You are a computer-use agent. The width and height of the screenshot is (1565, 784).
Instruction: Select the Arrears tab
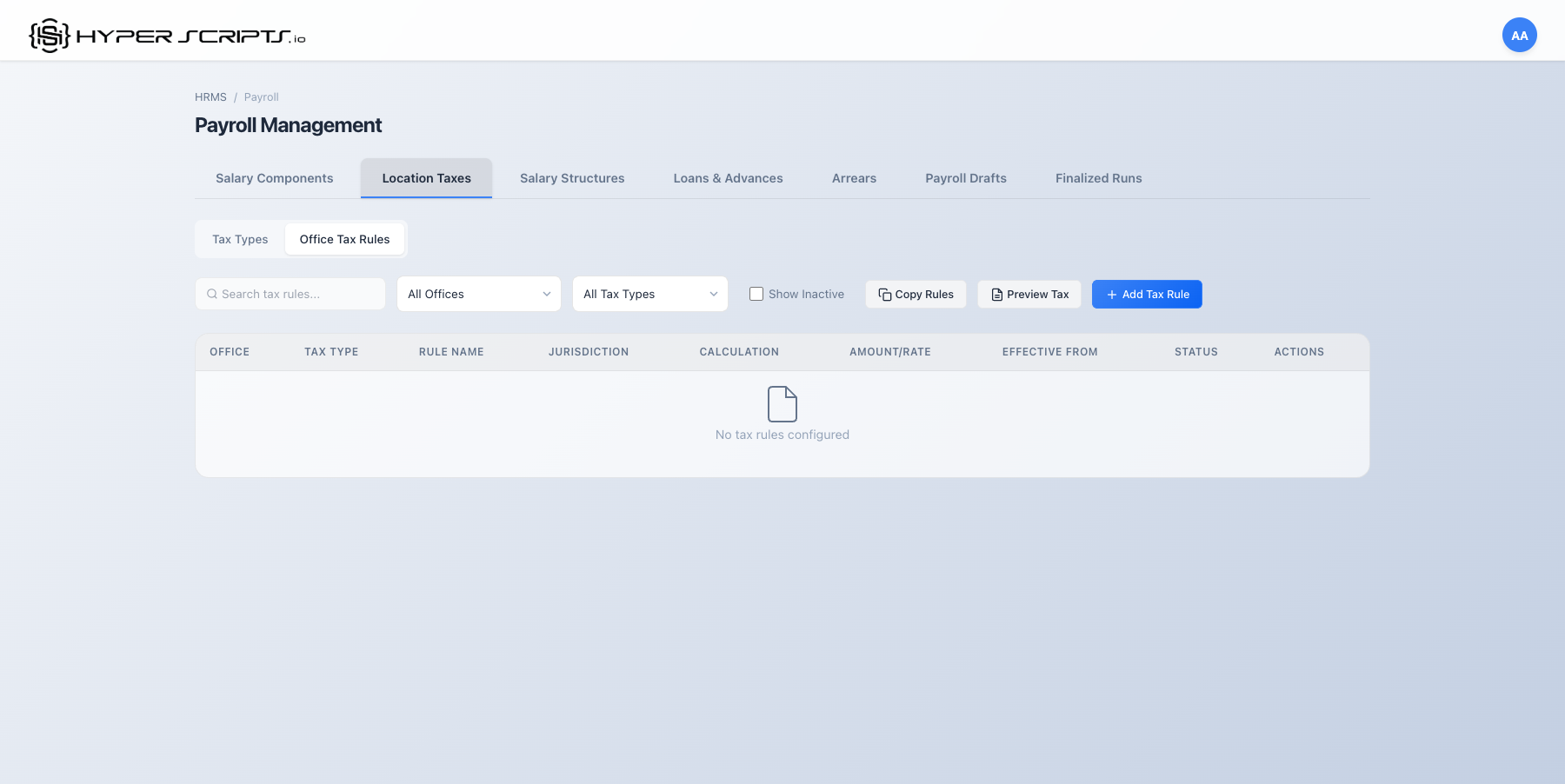(854, 178)
